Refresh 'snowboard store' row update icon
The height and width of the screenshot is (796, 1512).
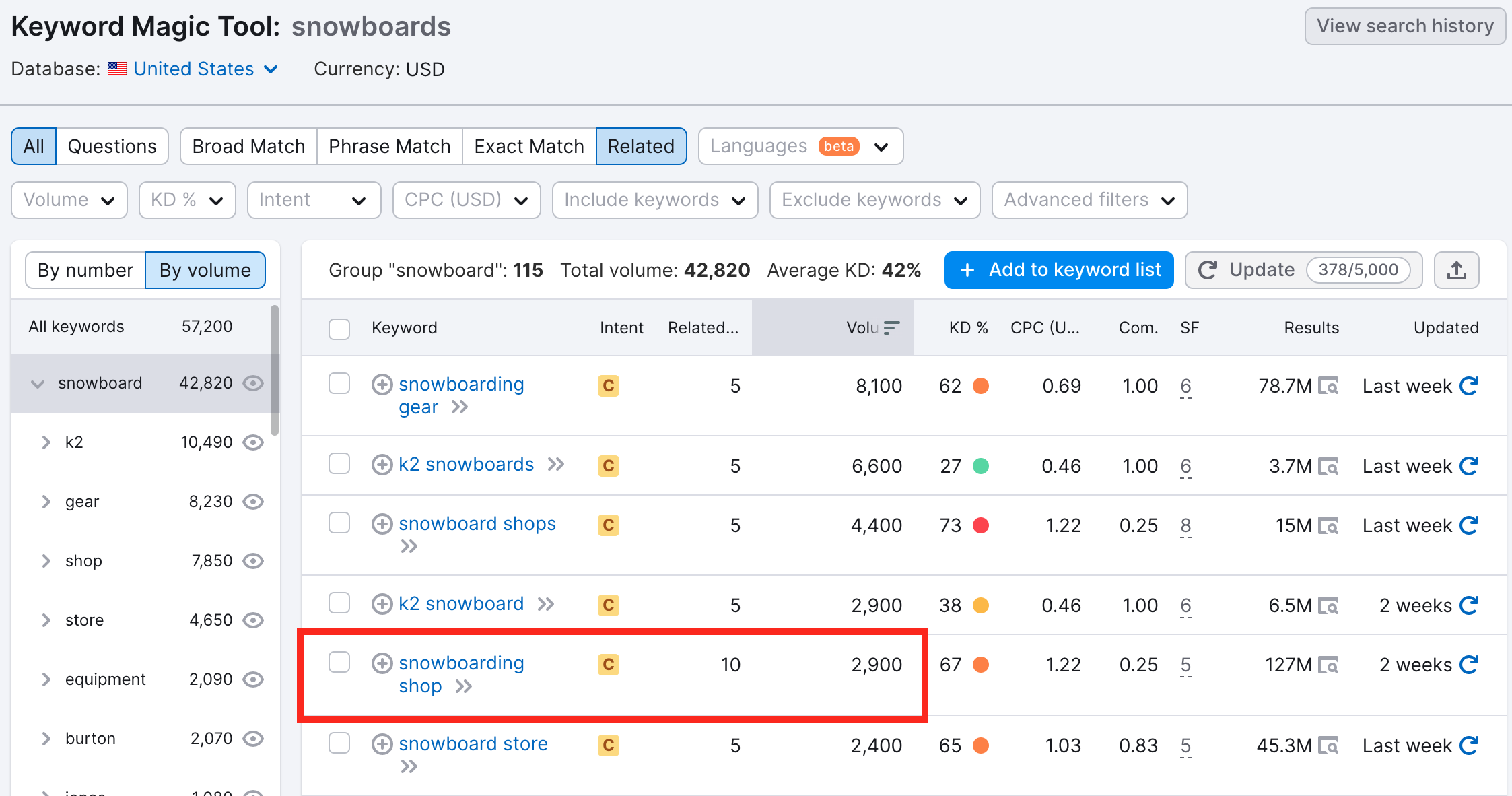point(1468,745)
